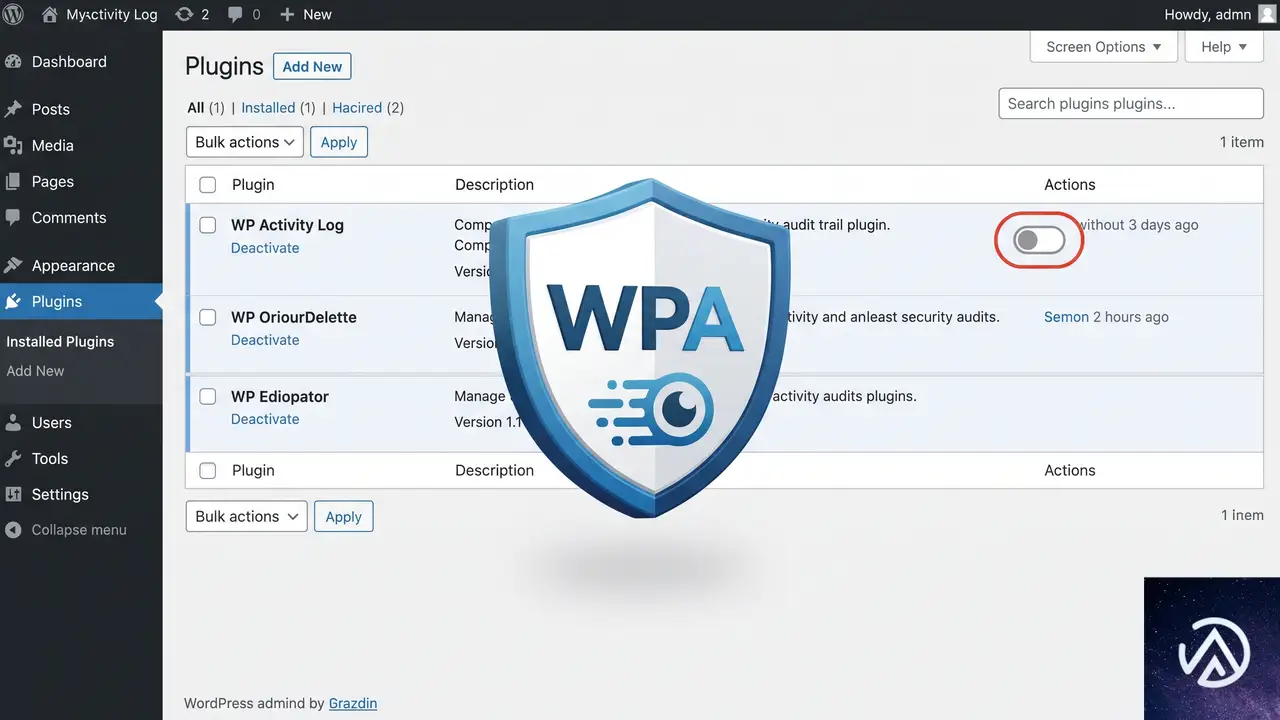Click the Posts pin icon
The image size is (1280, 720).
(x=13, y=109)
